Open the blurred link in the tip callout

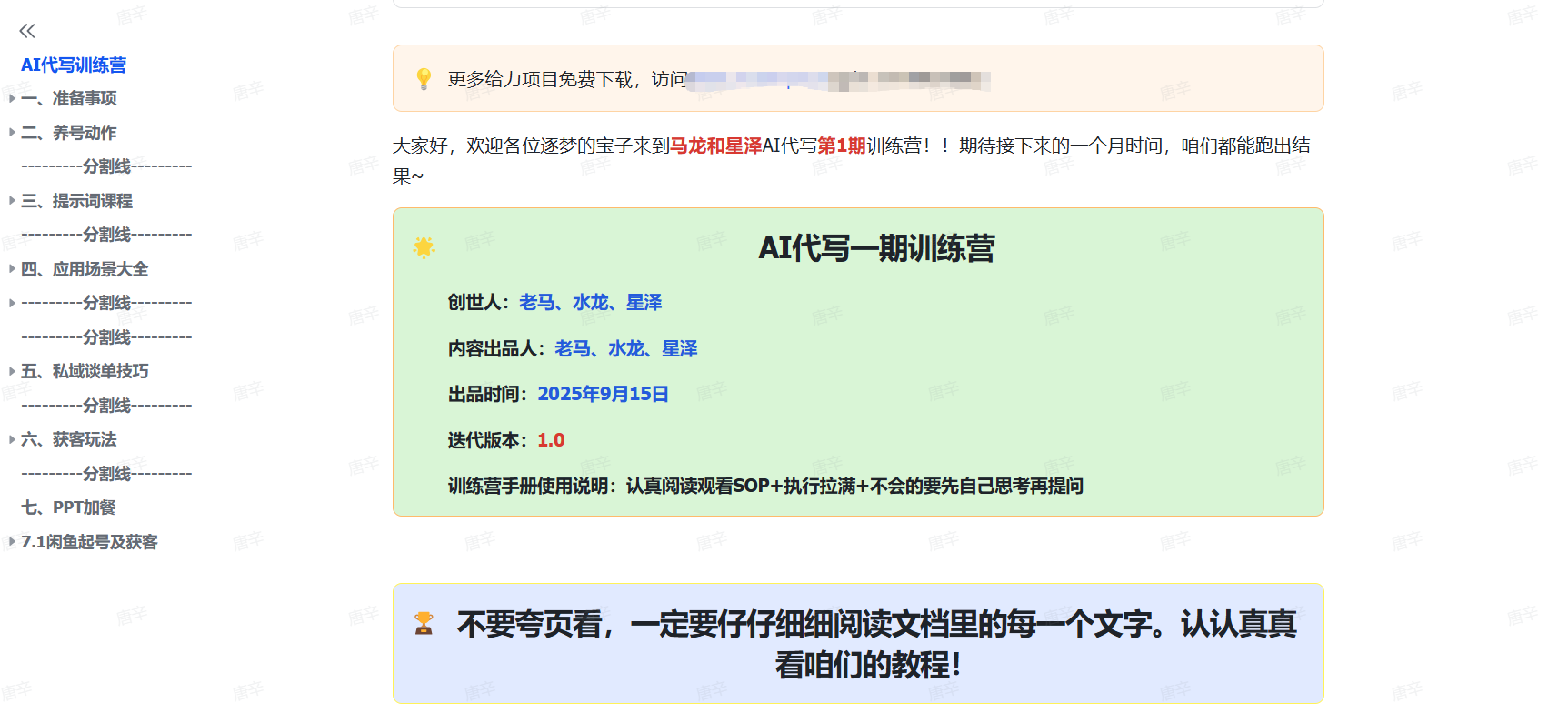(x=836, y=80)
